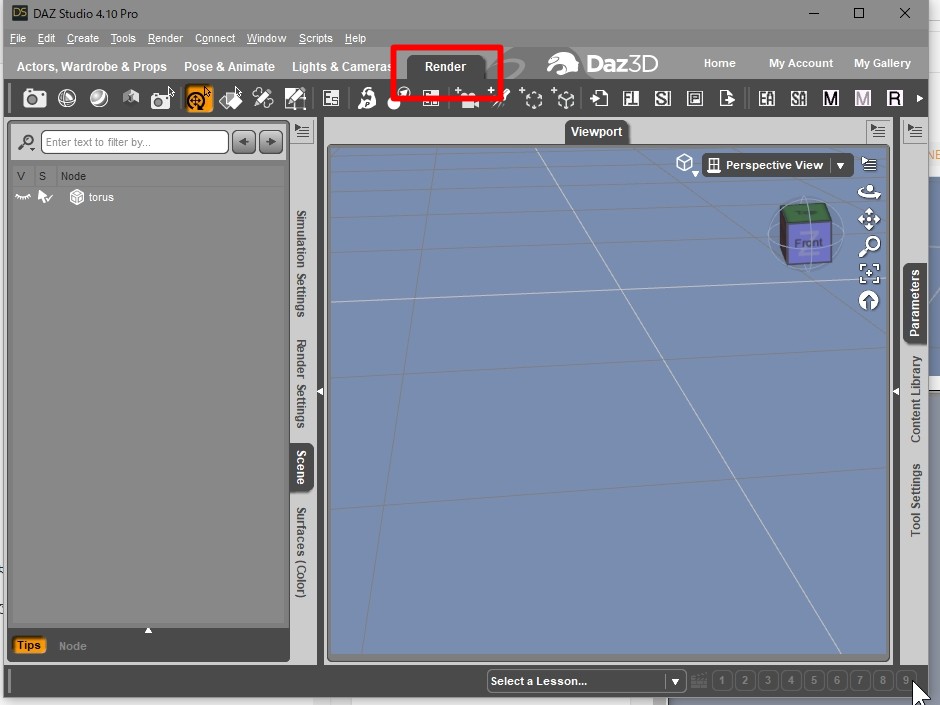The height and width of the screenshot is (705, 940).
Task: Click the white M toolbar icon
Action: click(x=830, y=98)
